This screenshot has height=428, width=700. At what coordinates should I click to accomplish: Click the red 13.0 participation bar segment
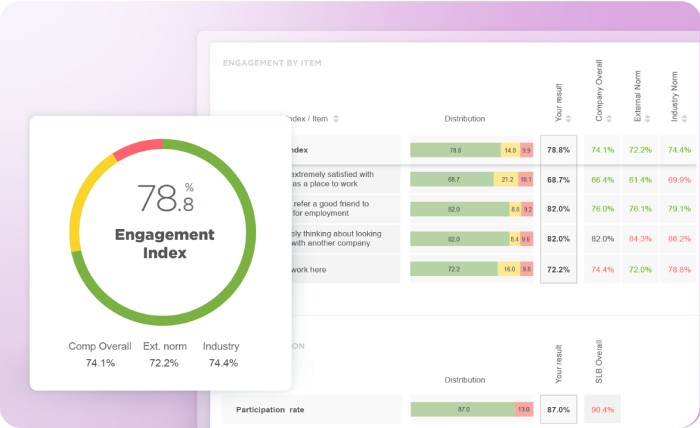[x=524, y=409]
